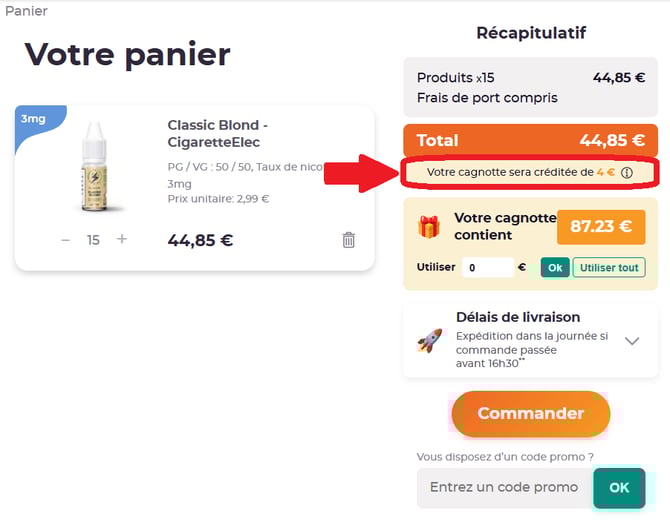The width and height of the screenshot is (670, 525).
Task: Click the Utiliser cagnotte amount input field
Action: tap(488, 267)
